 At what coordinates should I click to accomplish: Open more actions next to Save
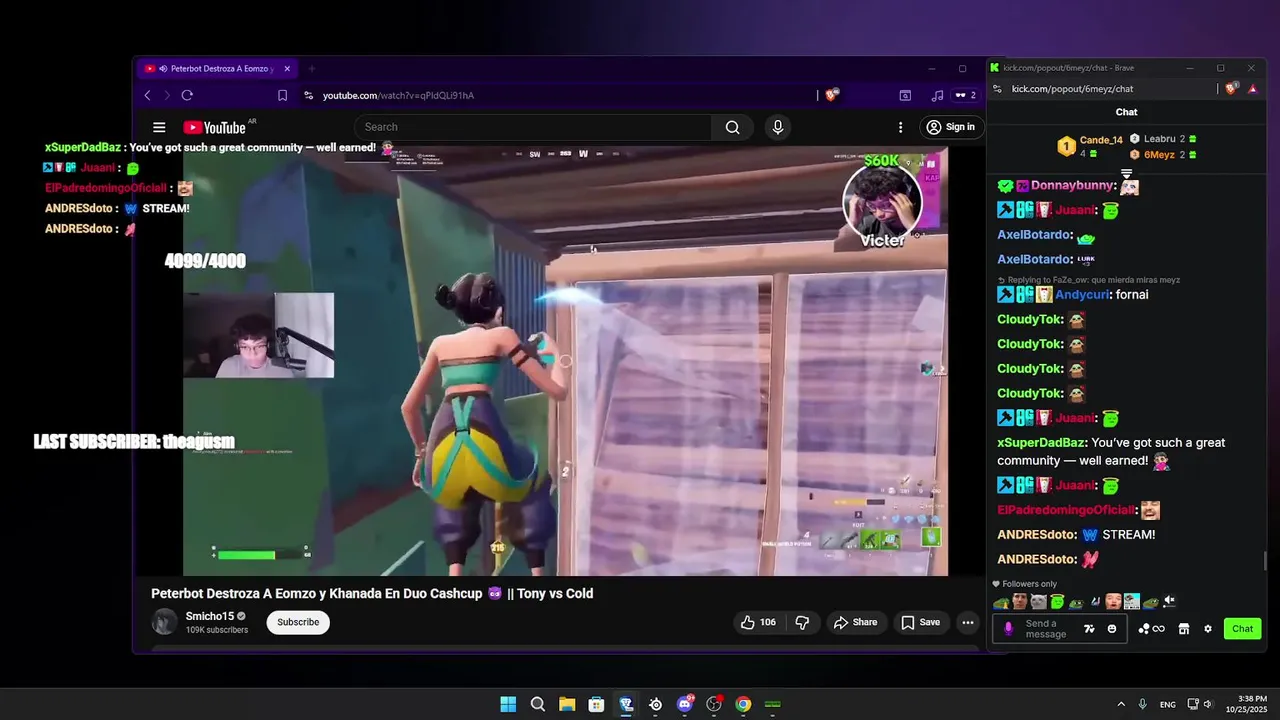[967, 622]
